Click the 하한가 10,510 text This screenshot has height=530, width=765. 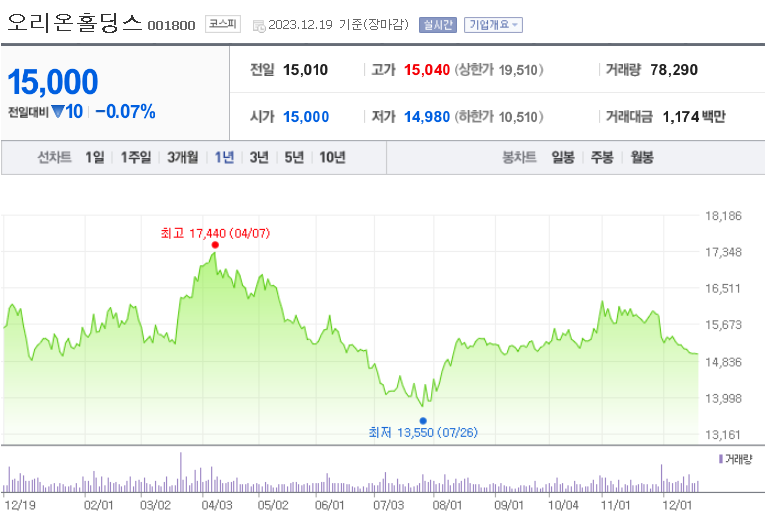click(x=499, y=117)
